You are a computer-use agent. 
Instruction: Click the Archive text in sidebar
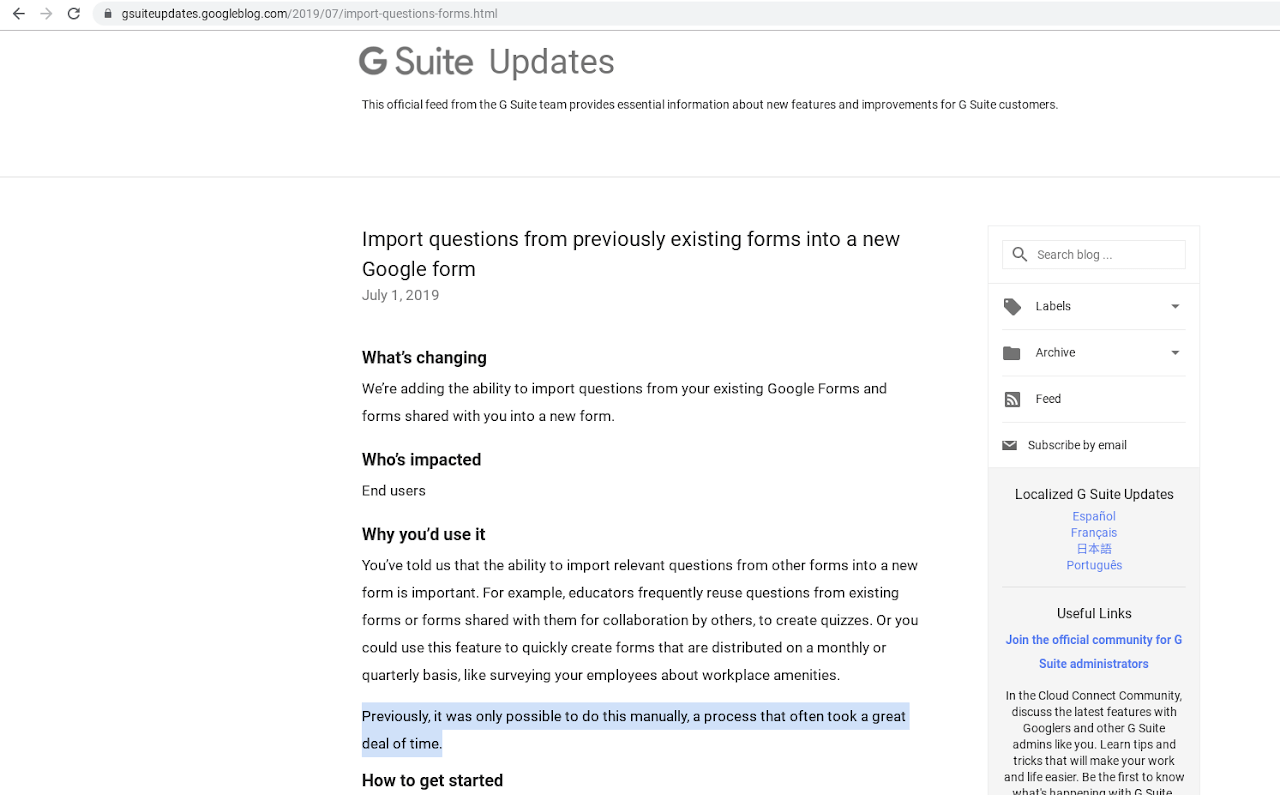(x=1055, y=353)
